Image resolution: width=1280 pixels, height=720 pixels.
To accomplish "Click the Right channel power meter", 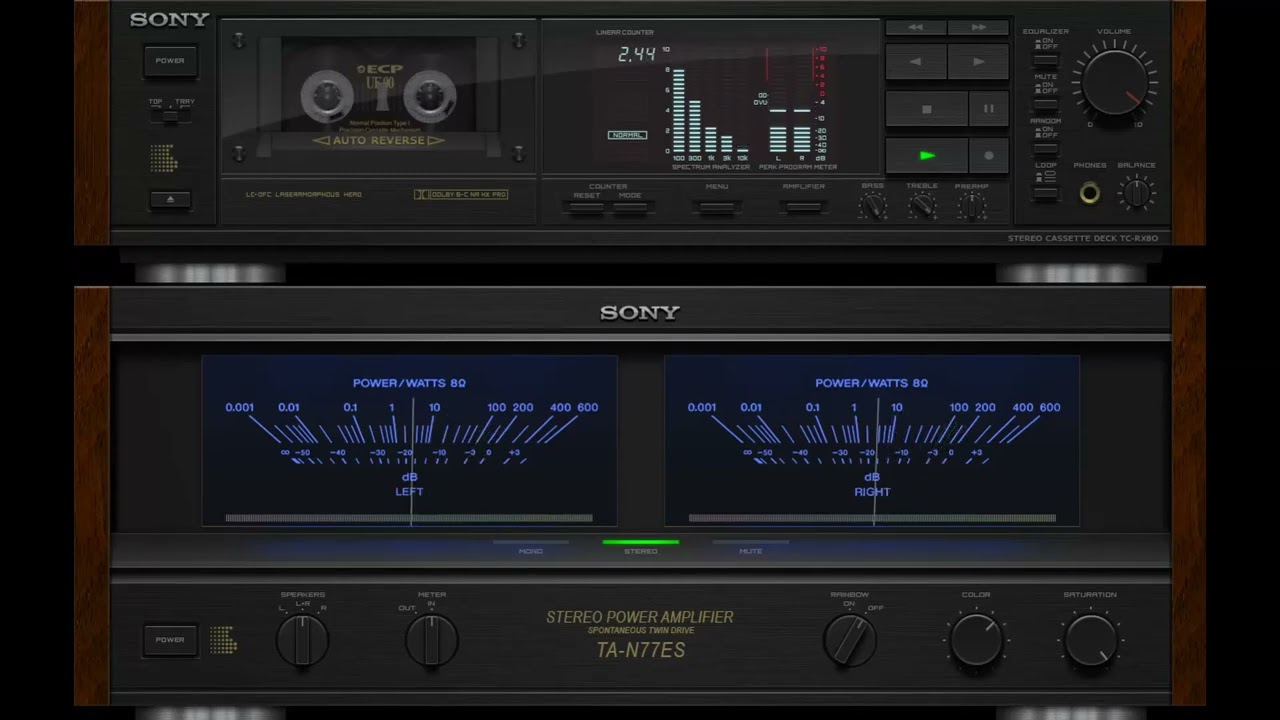I will coord(872,441).
